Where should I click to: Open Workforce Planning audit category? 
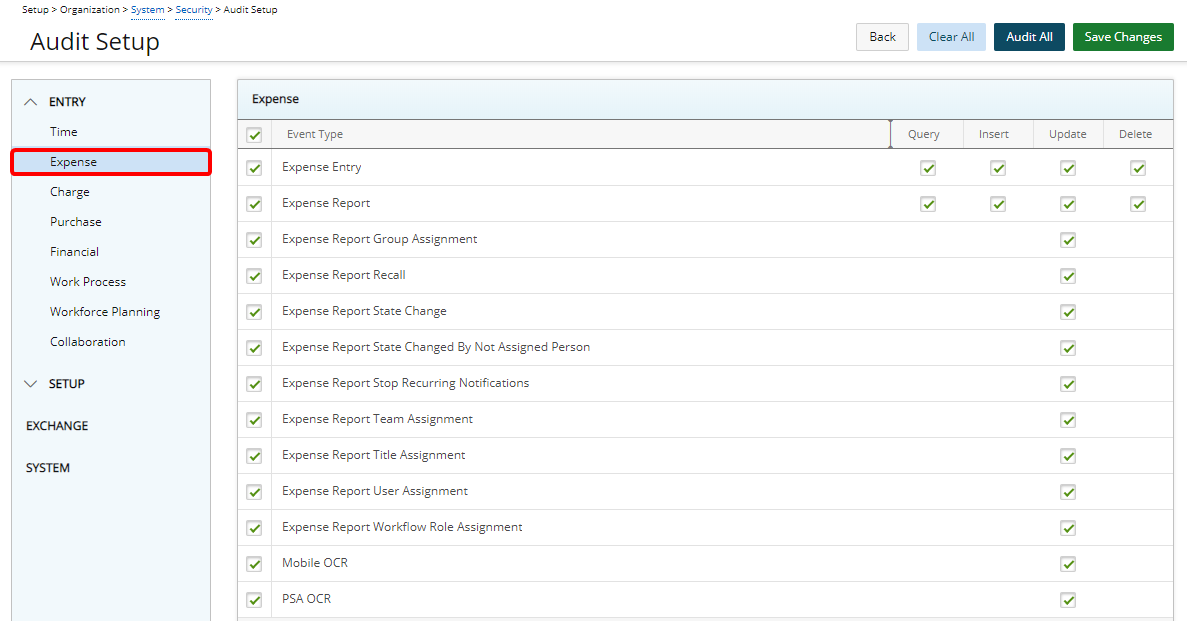coord(105,312)
